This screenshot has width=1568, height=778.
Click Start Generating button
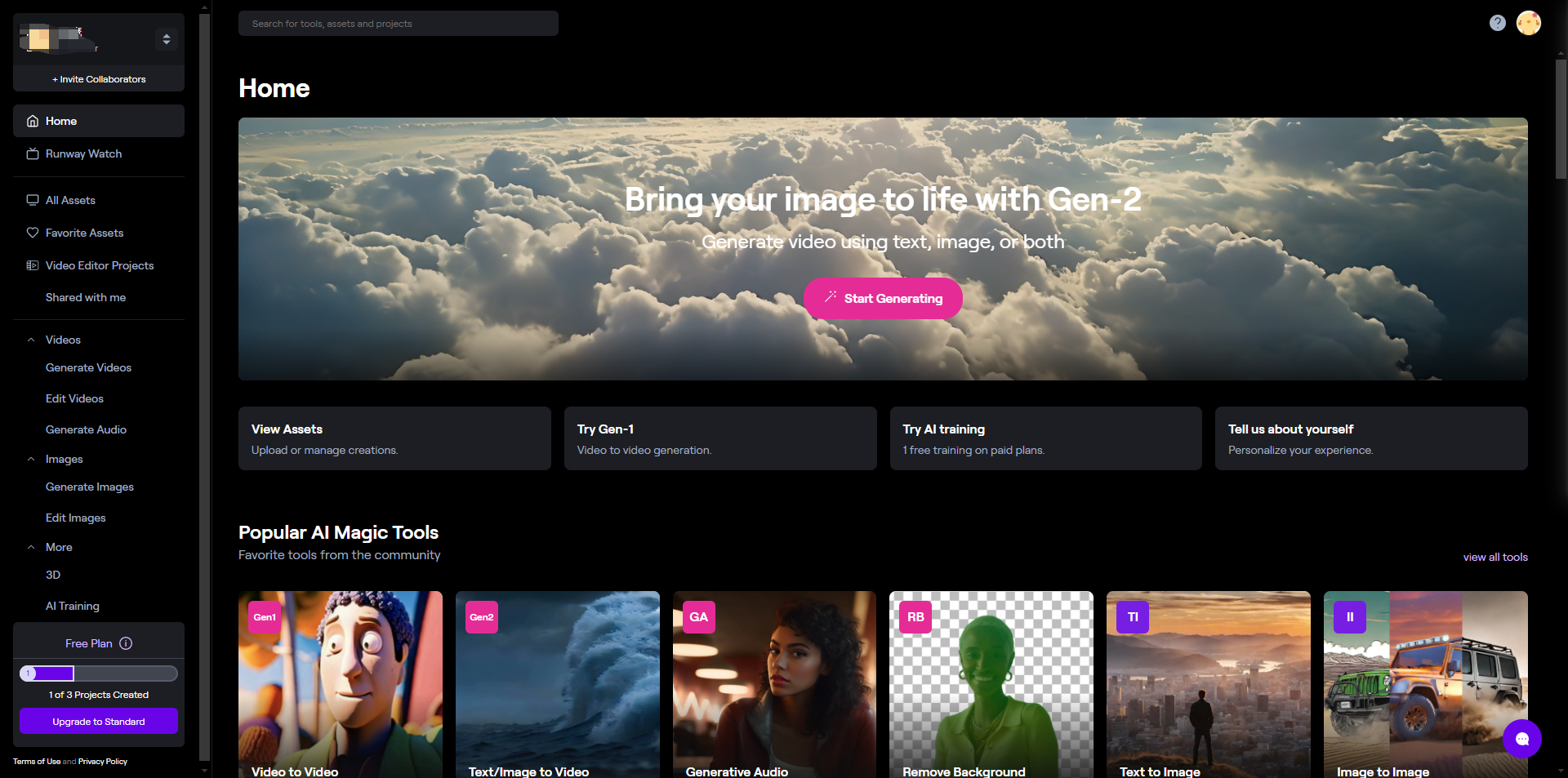click(883, 299)
